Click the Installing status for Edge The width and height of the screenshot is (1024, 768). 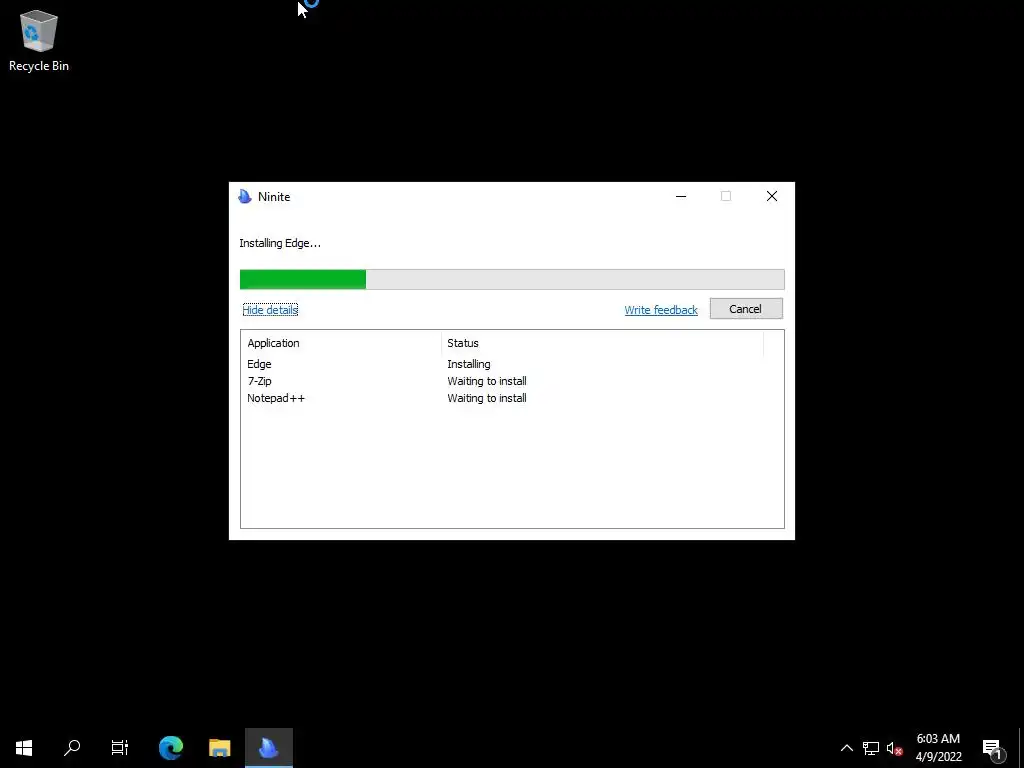pos(469,364)
